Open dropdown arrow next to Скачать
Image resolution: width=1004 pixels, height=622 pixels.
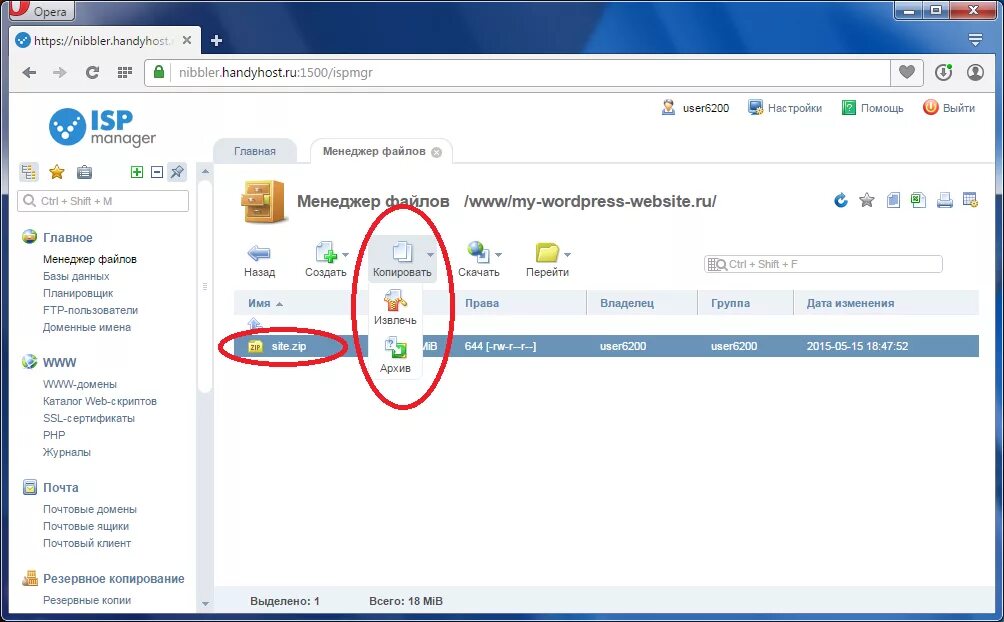(498, 255)
